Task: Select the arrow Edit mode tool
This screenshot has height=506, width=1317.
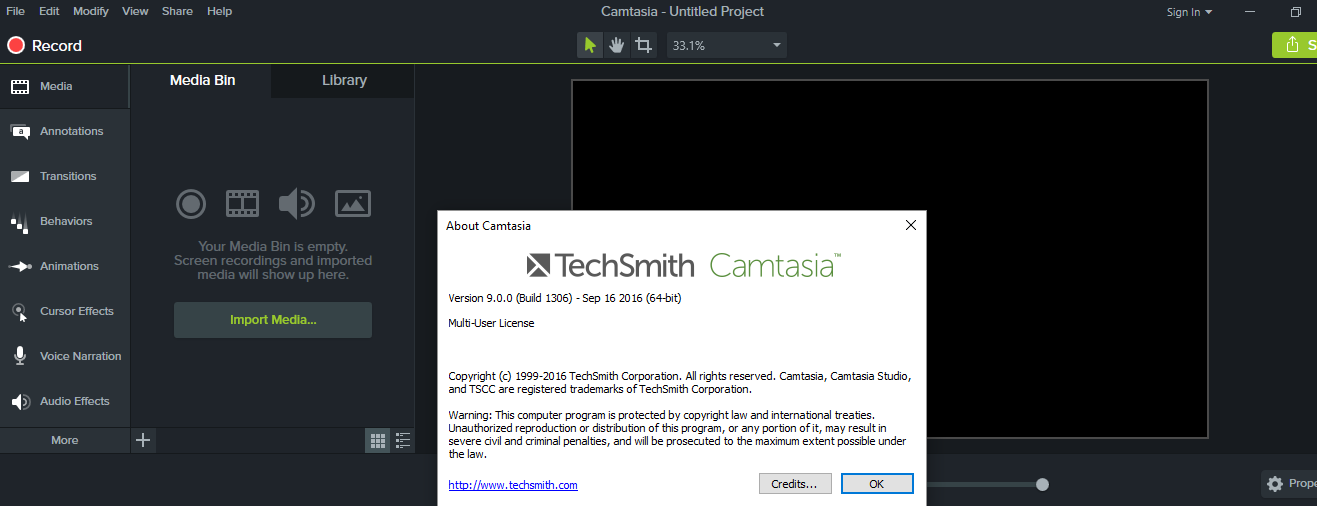Action: (590, 45)
